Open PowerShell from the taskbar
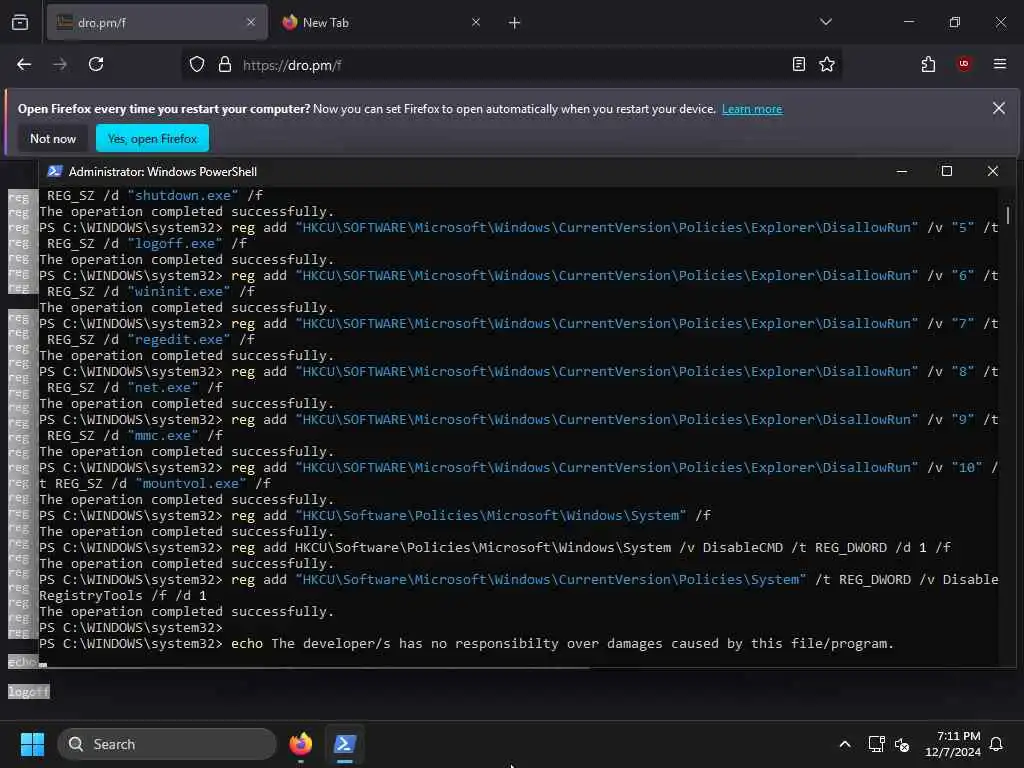This screenshot has height=768, width=1024. tap(345, 744)
